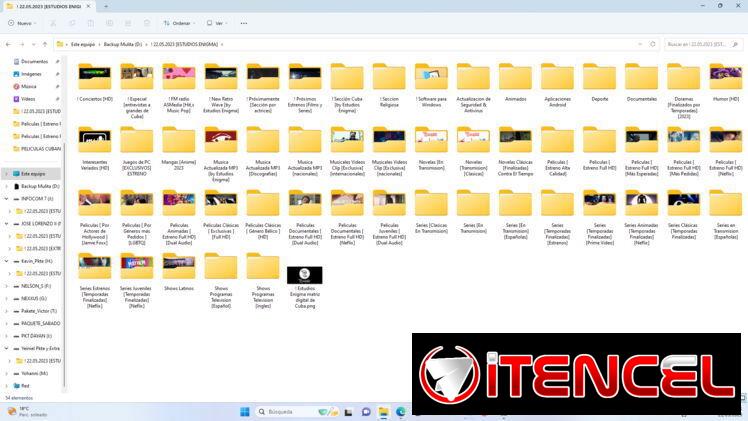748x421 pixels.
Task: Select the Shows Latinos folder
Action: 179,272
